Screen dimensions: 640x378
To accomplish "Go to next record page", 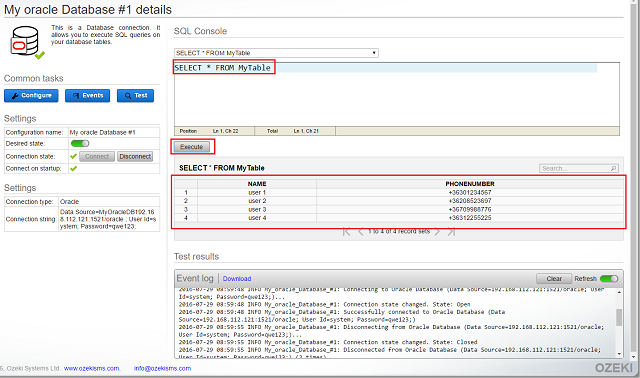I will [x=437, y=232].
